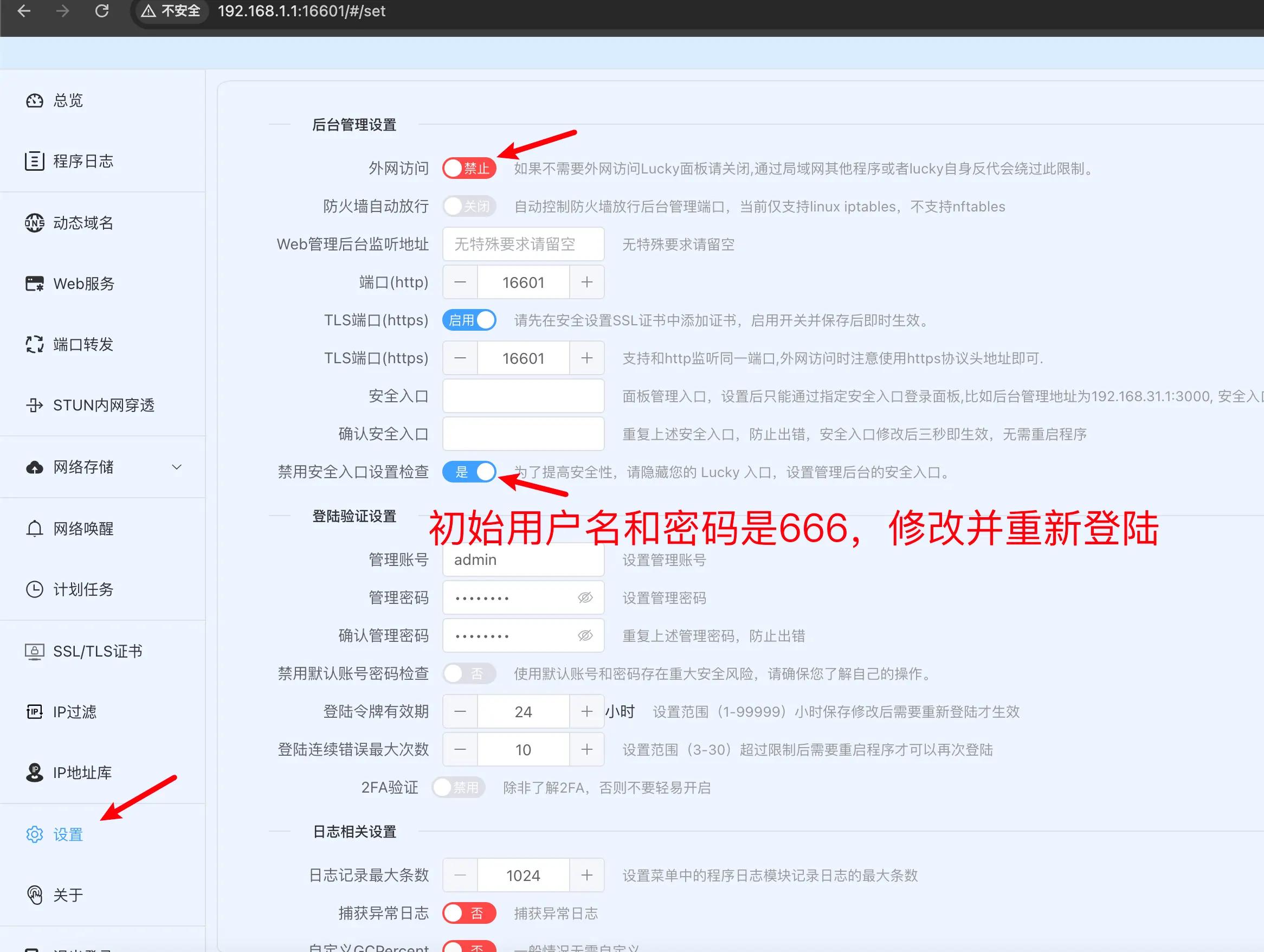The image size is (1264, 952).
Task: Decrease 登陆连续错误最大次数 with minus
Action: tap(460, 749)
